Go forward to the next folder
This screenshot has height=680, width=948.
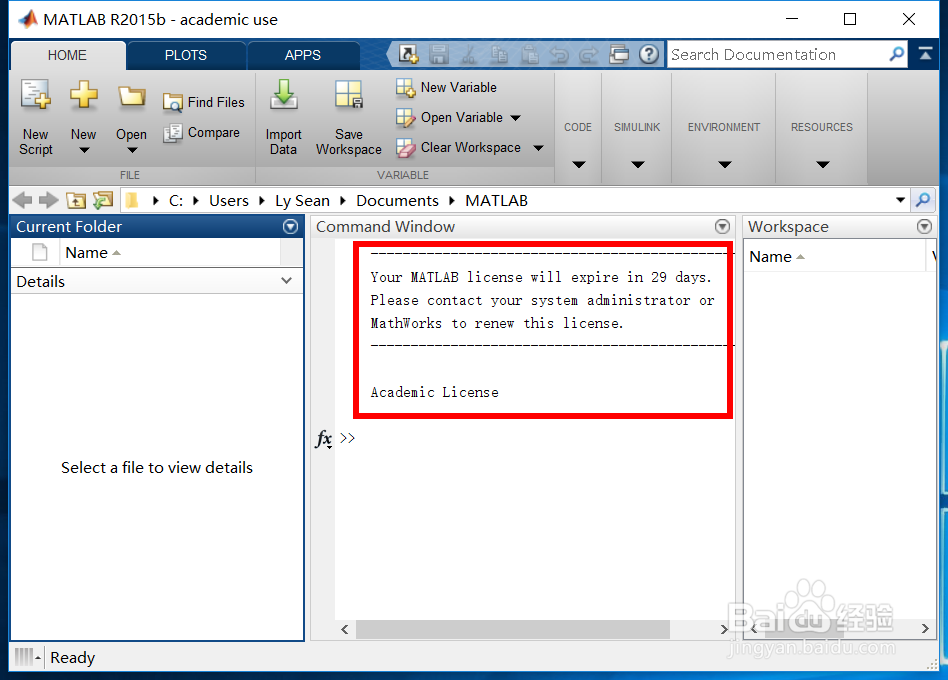point(48,200)
